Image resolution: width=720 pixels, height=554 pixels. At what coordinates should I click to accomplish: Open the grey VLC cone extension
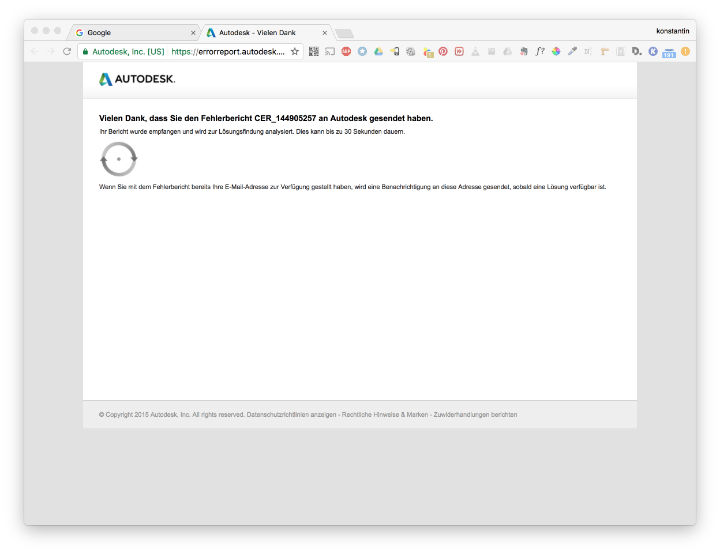[475, 51]
